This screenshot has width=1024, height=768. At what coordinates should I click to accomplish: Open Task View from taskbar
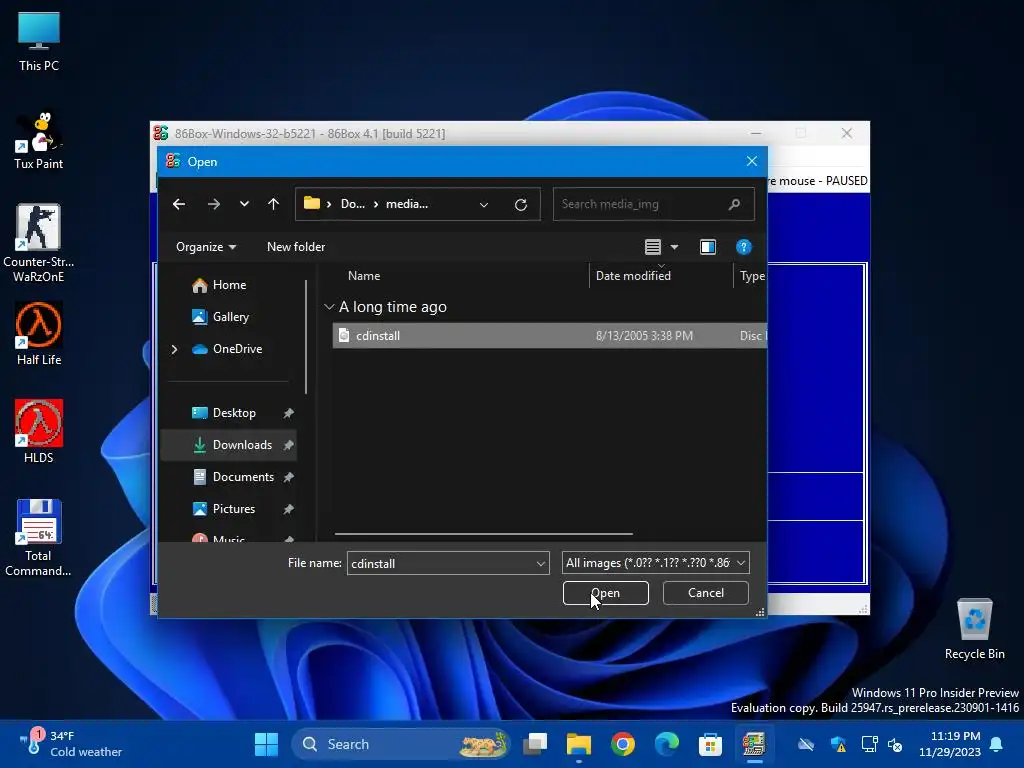(535, 744)
